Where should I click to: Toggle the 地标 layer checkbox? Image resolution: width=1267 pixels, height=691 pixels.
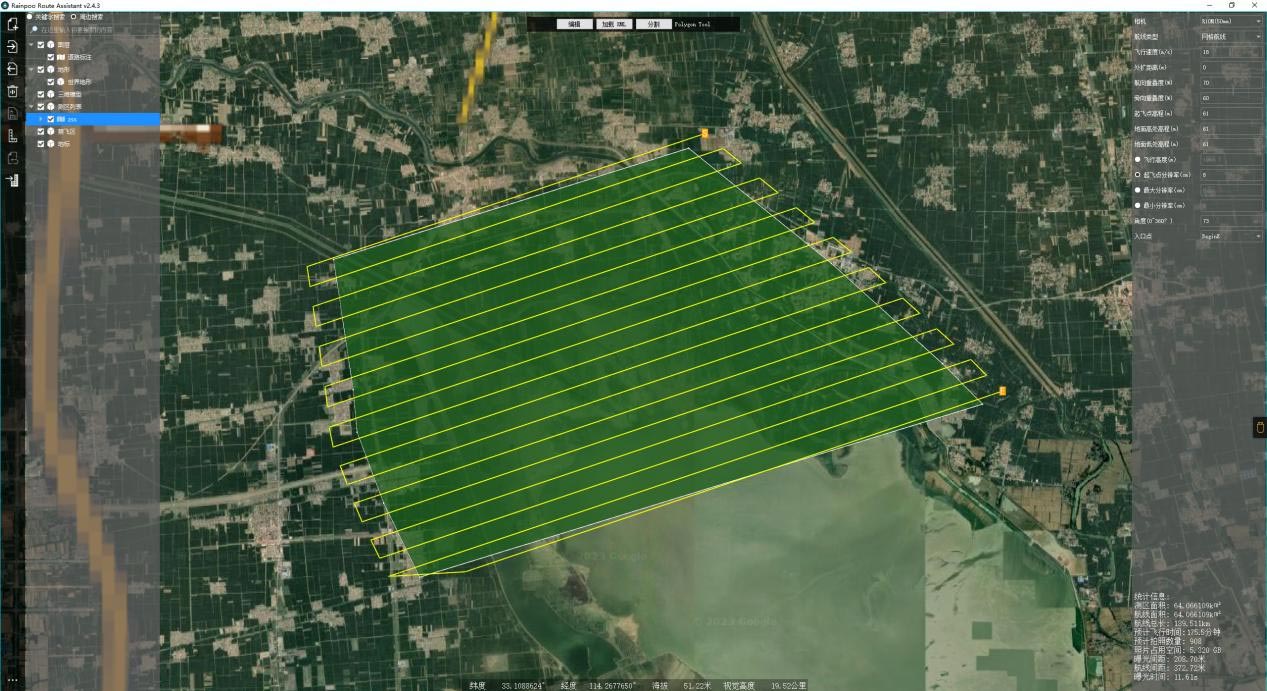point(41,143)
